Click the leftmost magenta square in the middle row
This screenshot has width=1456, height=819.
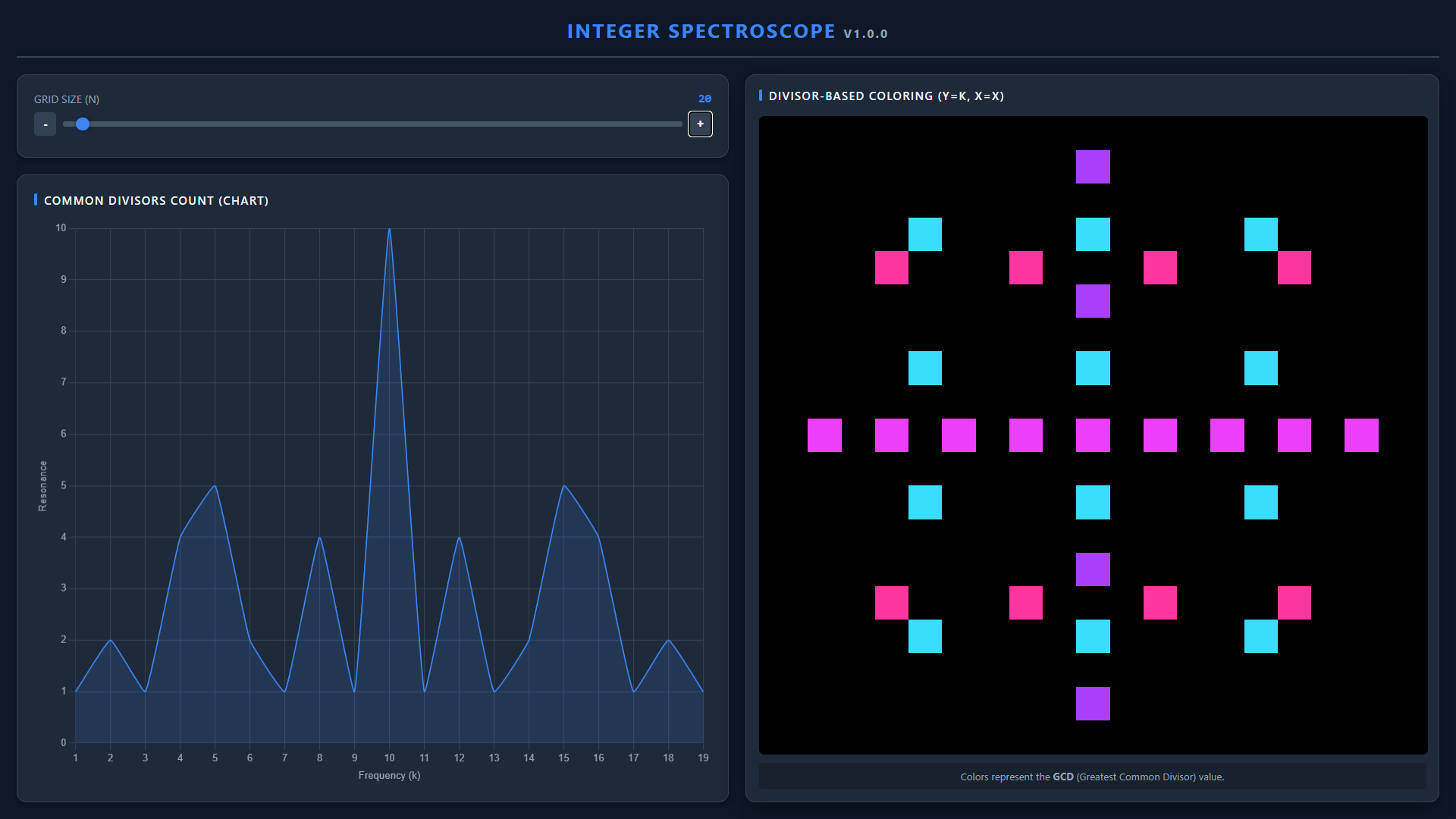tap(824, 435)
